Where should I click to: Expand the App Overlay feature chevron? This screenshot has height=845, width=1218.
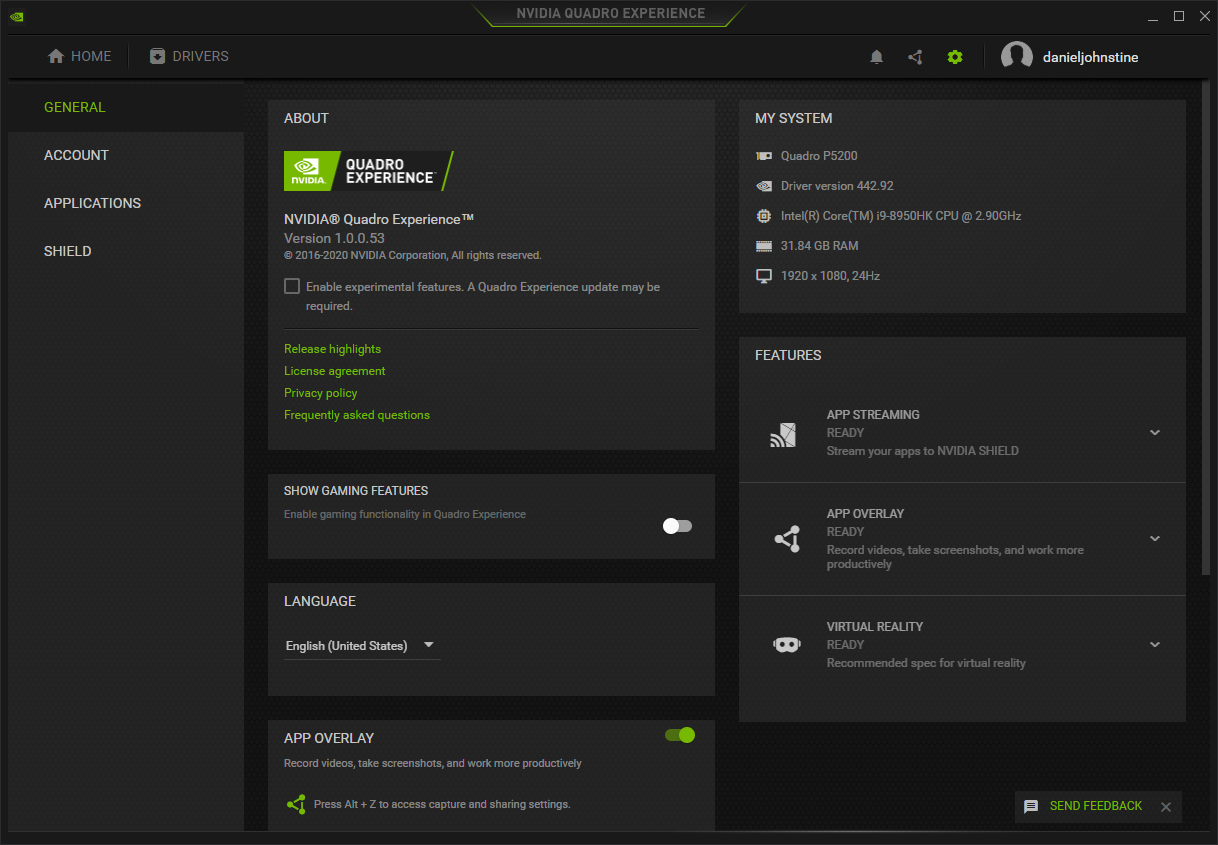1155,538
